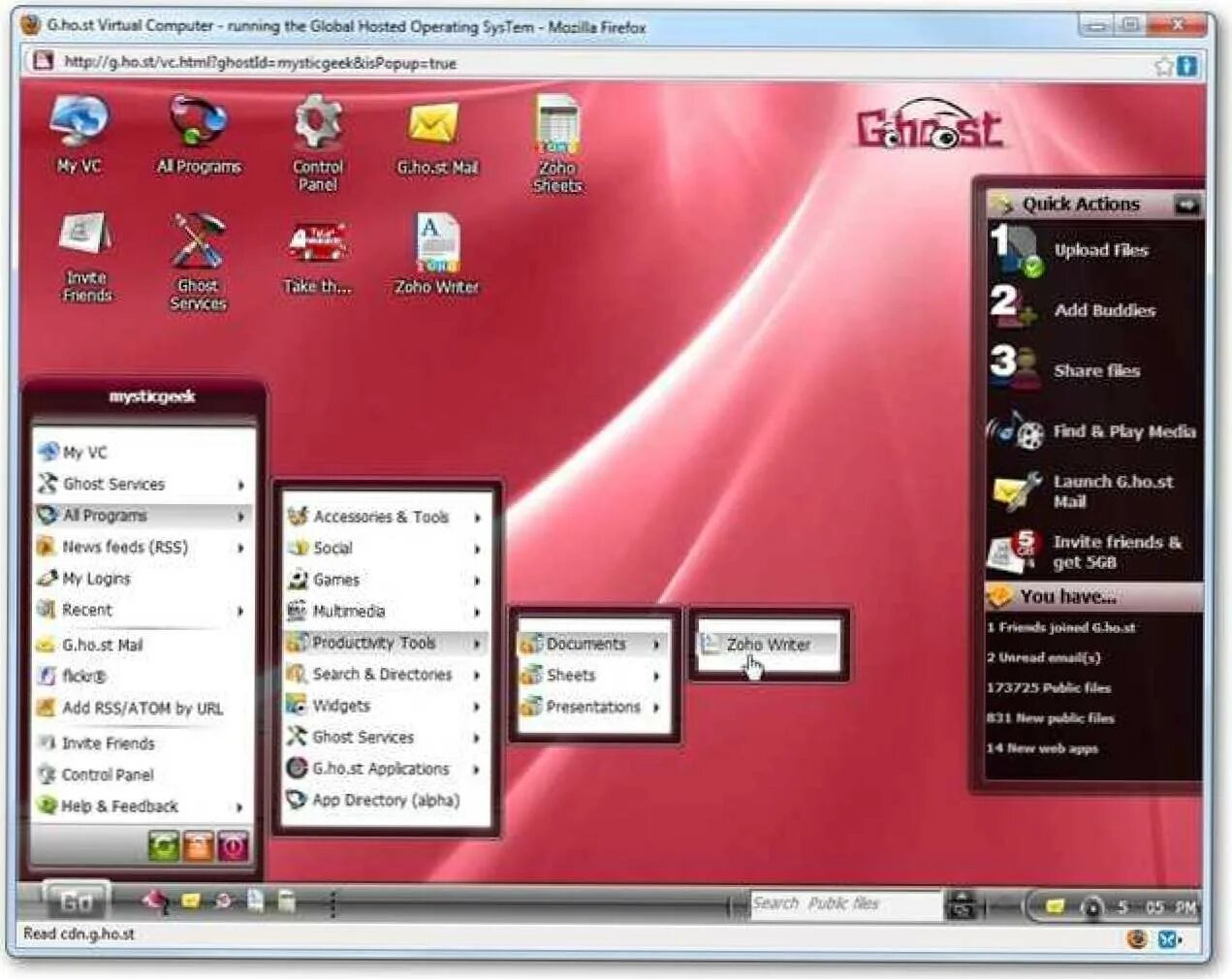Open the Control Panel desktop icon
1232x979 pixels.
pyautogui.click(x=318, y=142)
